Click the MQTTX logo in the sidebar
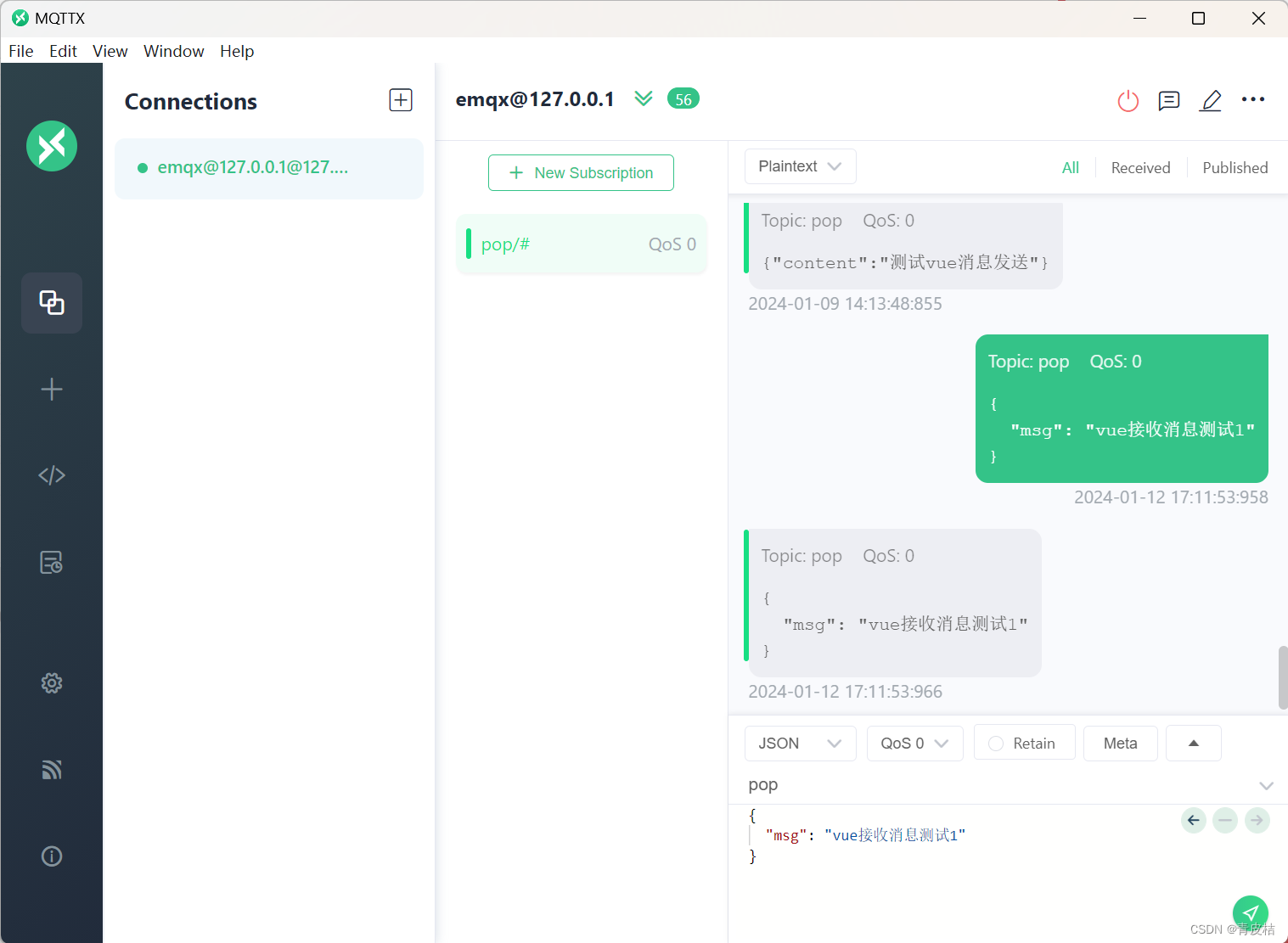Screen dimensions: 1288x943 coord(52,146)
